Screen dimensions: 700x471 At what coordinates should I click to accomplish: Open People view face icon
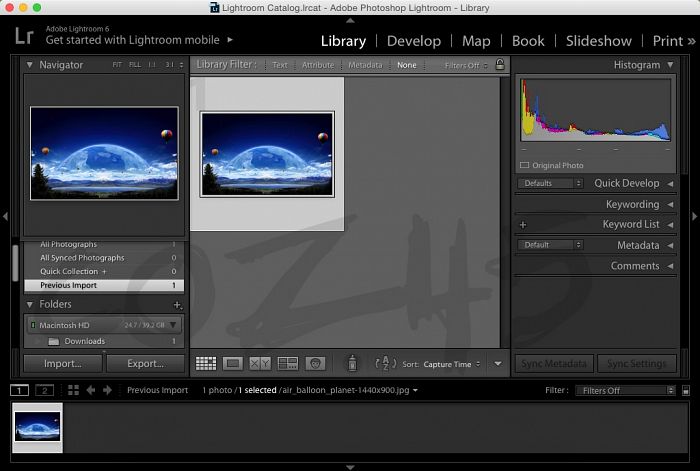coord(315,364)
